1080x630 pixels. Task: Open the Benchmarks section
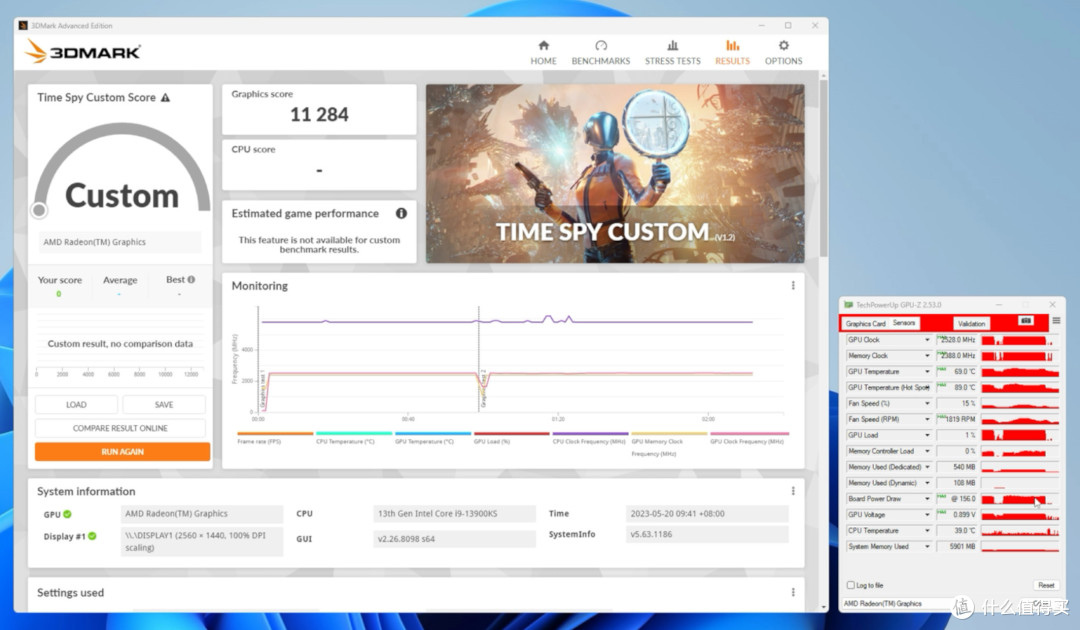(601, 52)
